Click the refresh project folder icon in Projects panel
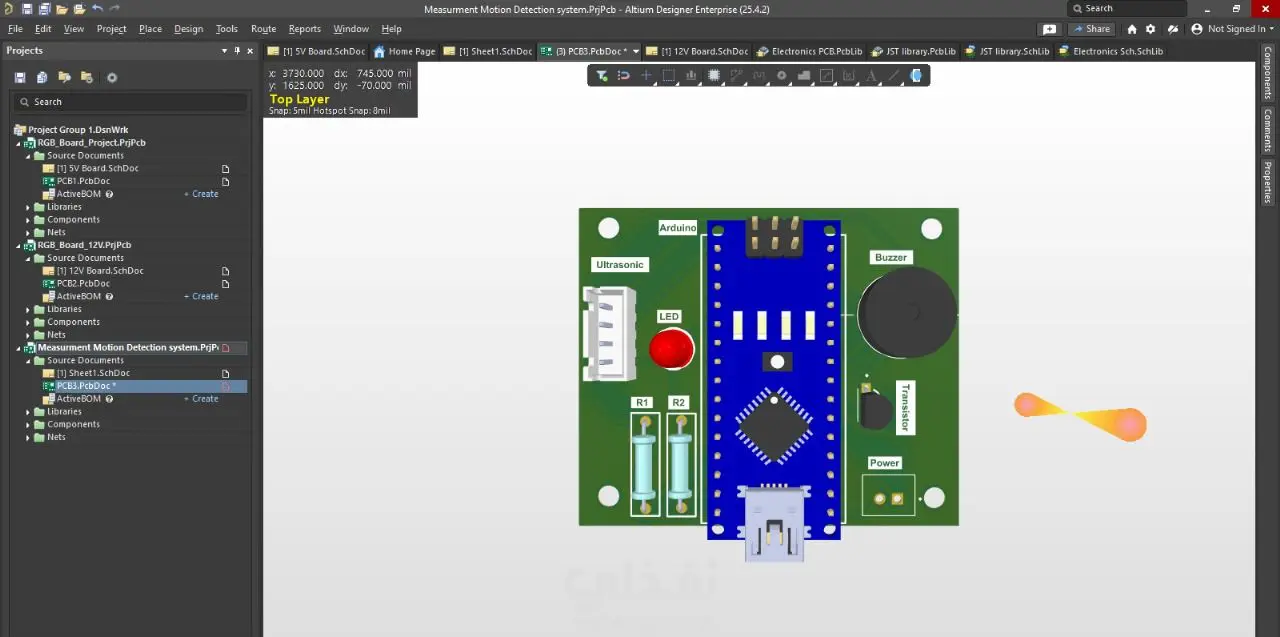Viewport: 1280px width, 637px height. [87, 77]
